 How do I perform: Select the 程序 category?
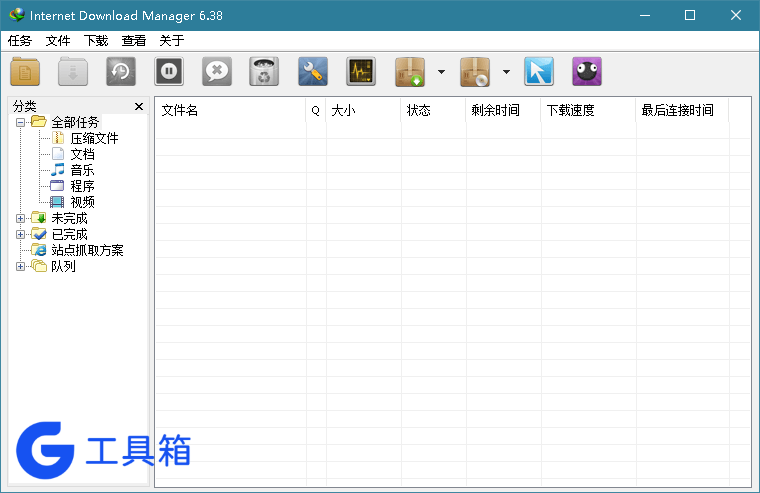82,187
